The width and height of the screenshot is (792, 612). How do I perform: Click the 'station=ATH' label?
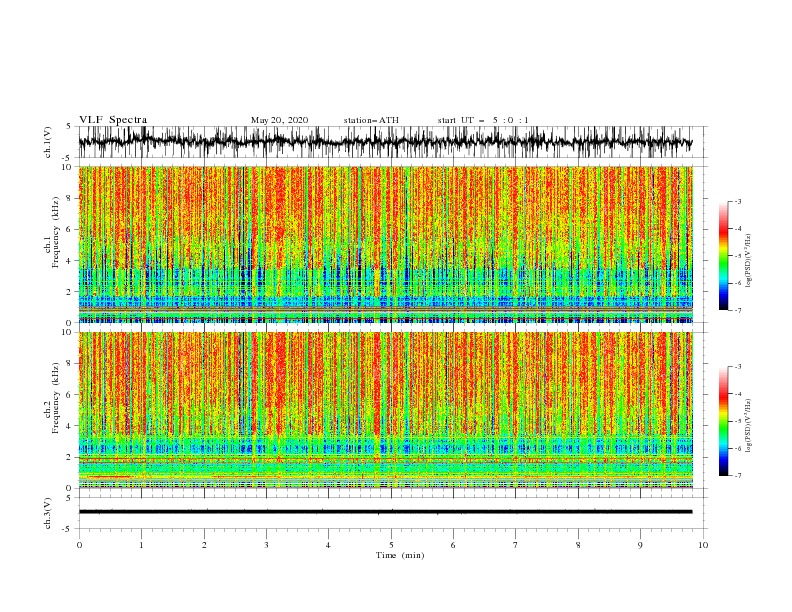[371, 120]
